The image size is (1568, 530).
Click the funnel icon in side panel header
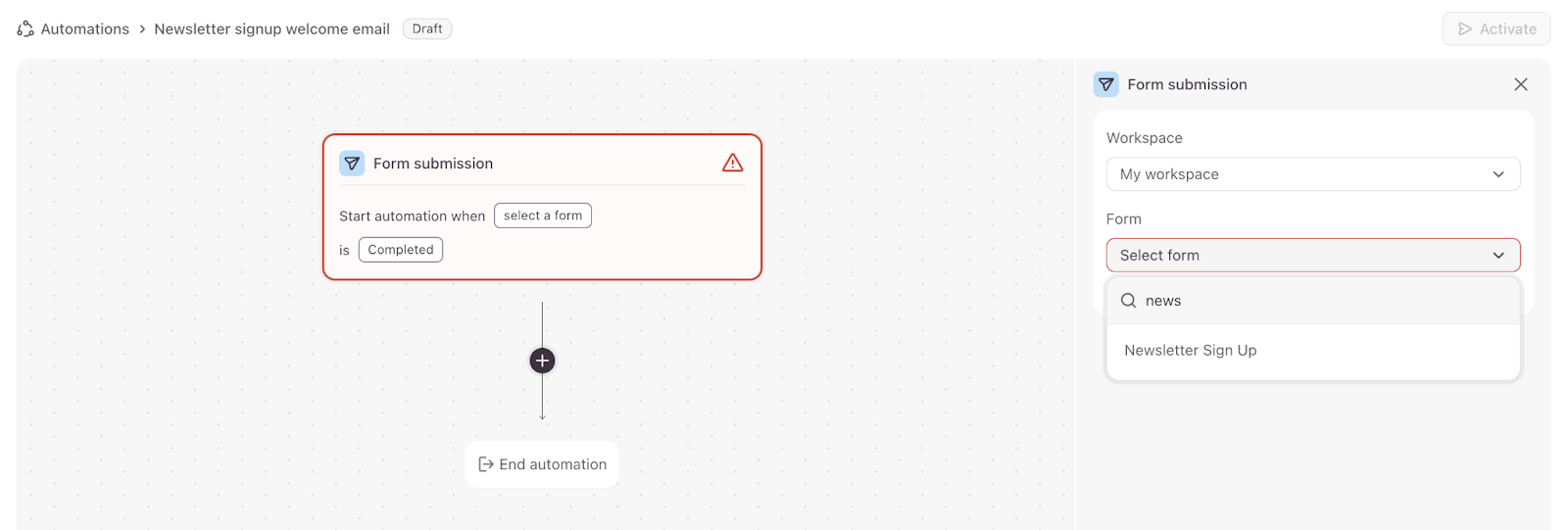click(1106, 84)
